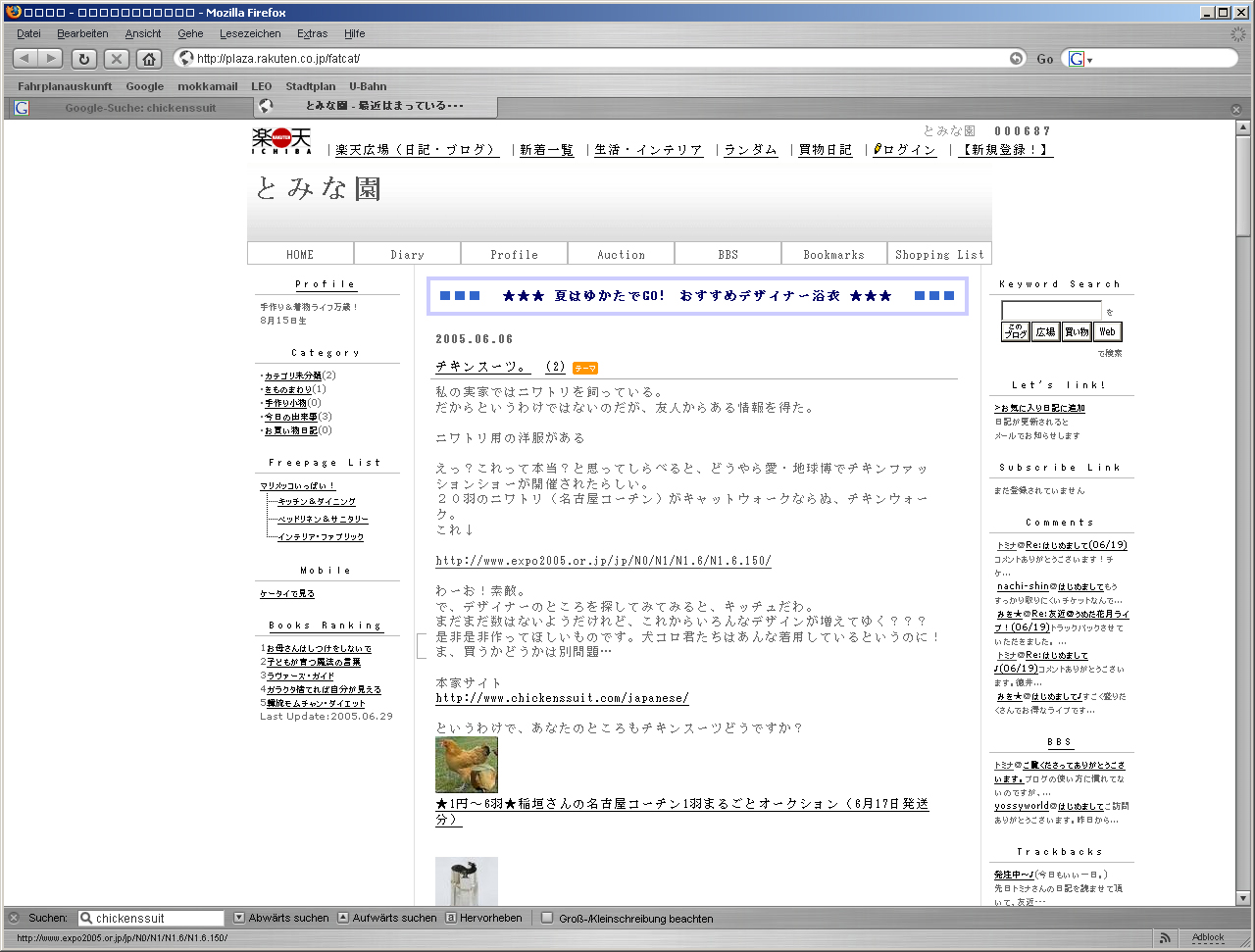1255x952 pixels.
Task: Click the Keyword Search input field
Action: pos(1051,311)
